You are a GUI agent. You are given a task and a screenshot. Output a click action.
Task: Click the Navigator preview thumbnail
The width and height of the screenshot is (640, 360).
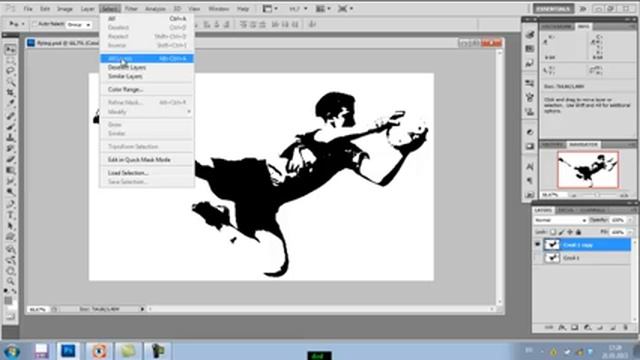click(588, 169)
